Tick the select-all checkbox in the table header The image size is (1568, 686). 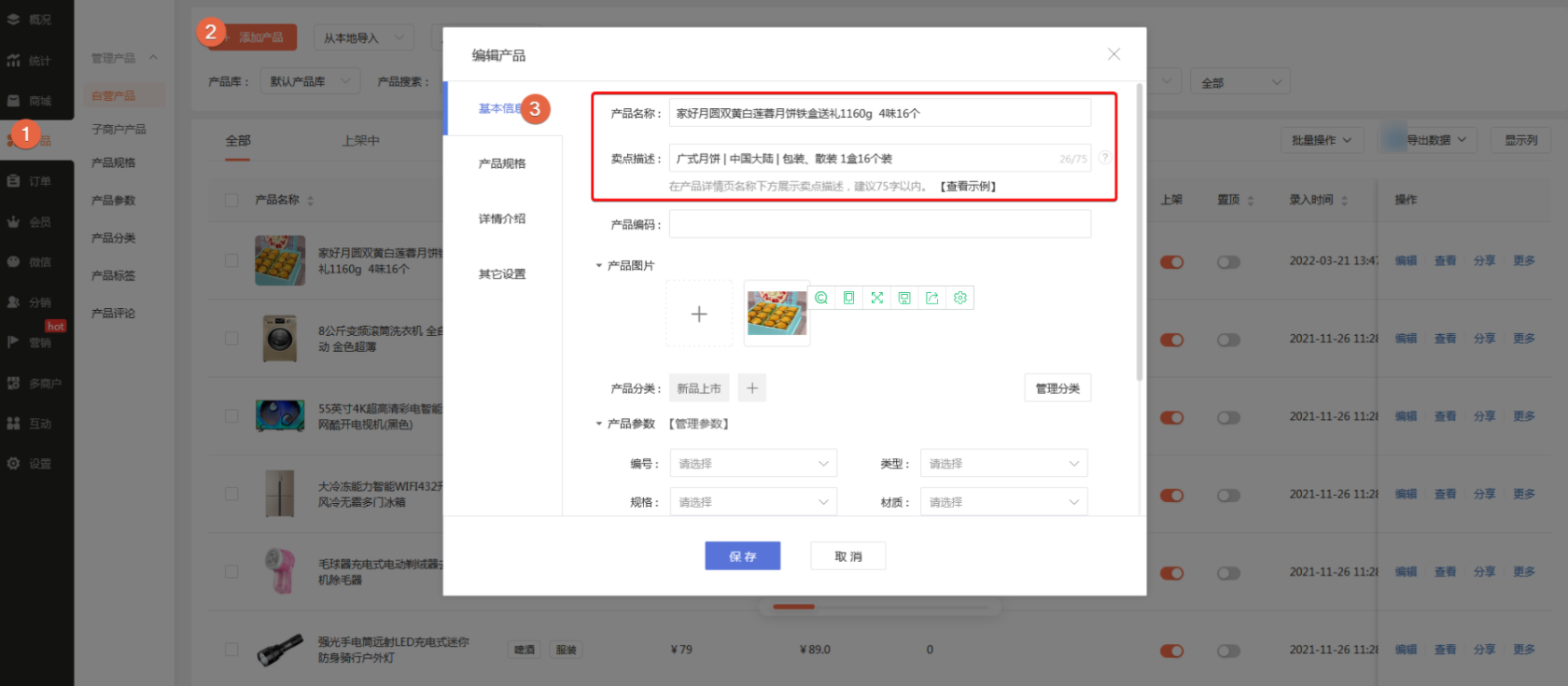click(x=231, y=200)
